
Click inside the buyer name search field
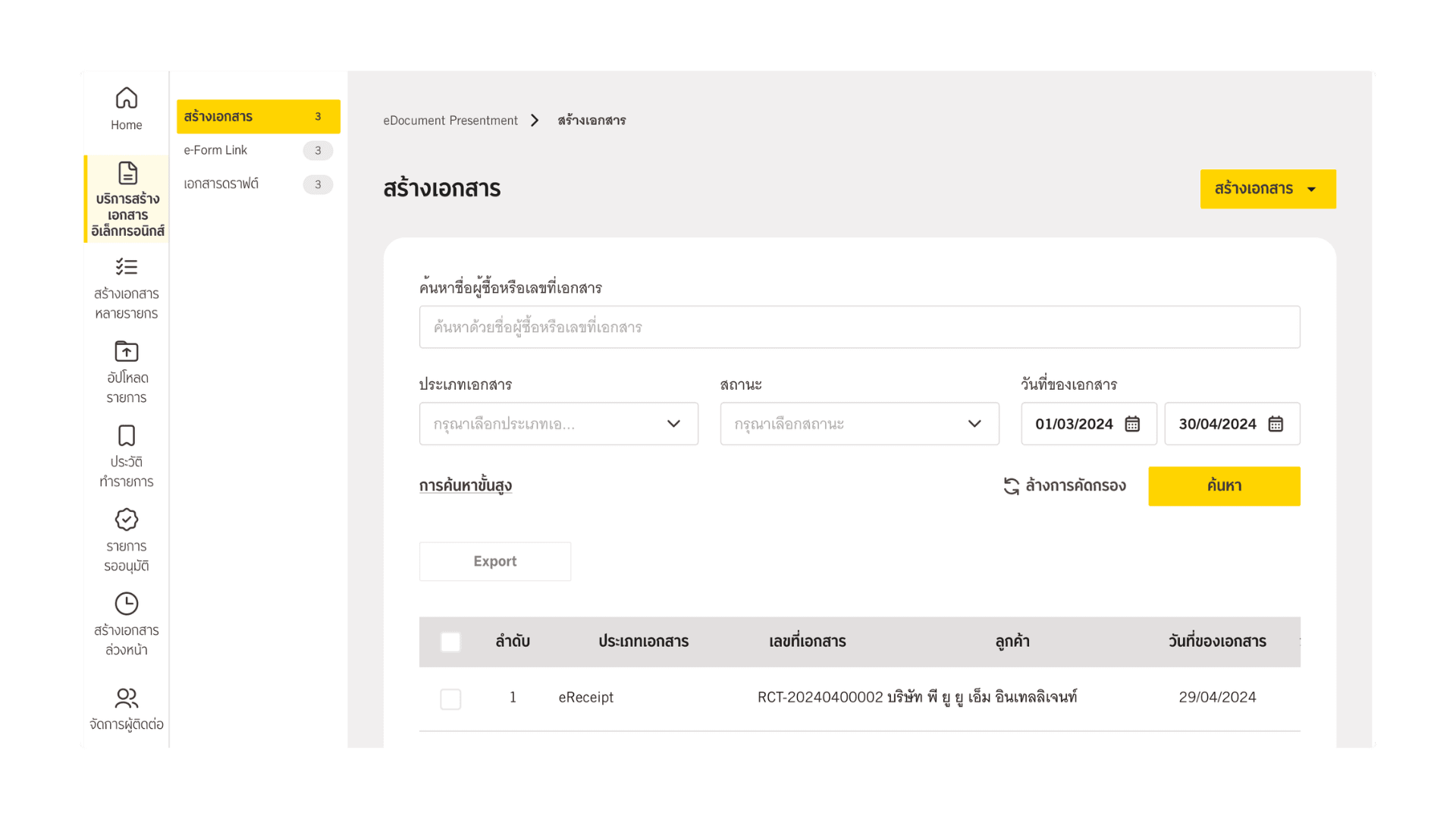pyautogui.click(x=858, y=327)
